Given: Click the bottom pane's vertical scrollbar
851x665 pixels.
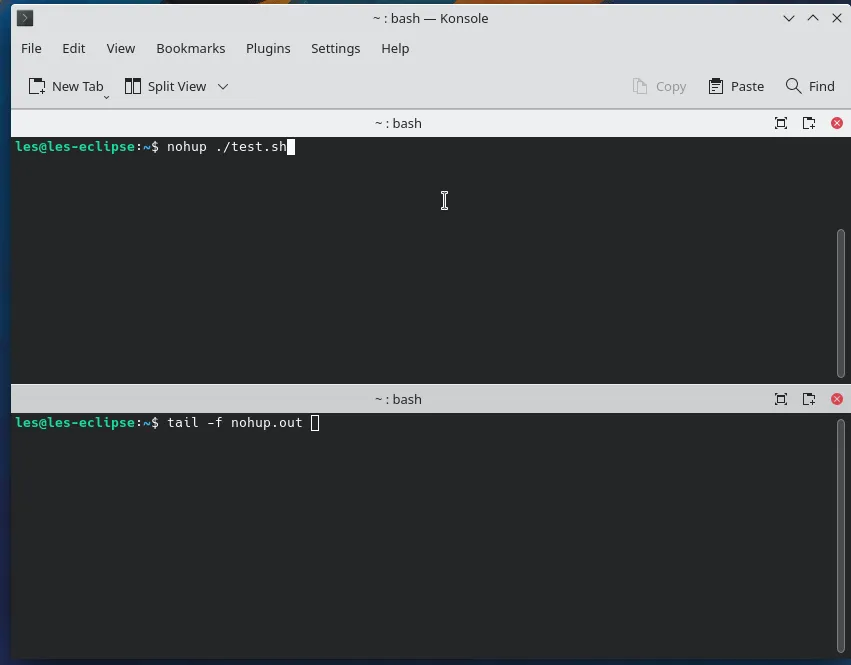Looking at the screenshot, I should coord(841,536).
